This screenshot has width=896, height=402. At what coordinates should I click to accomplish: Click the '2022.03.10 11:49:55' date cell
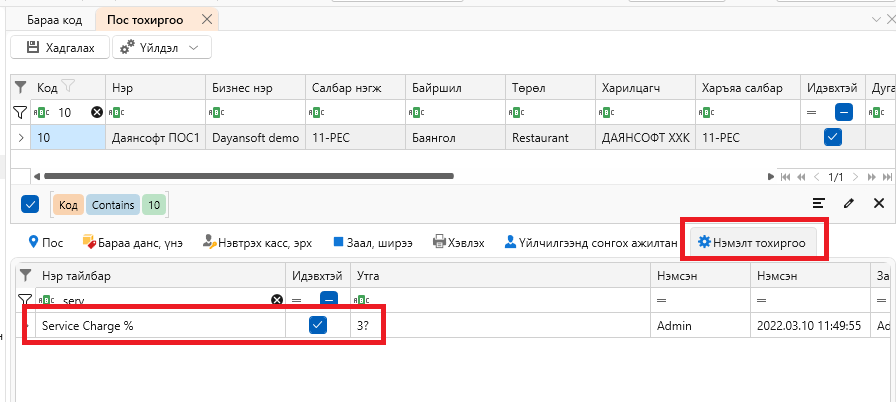[810, 325]
